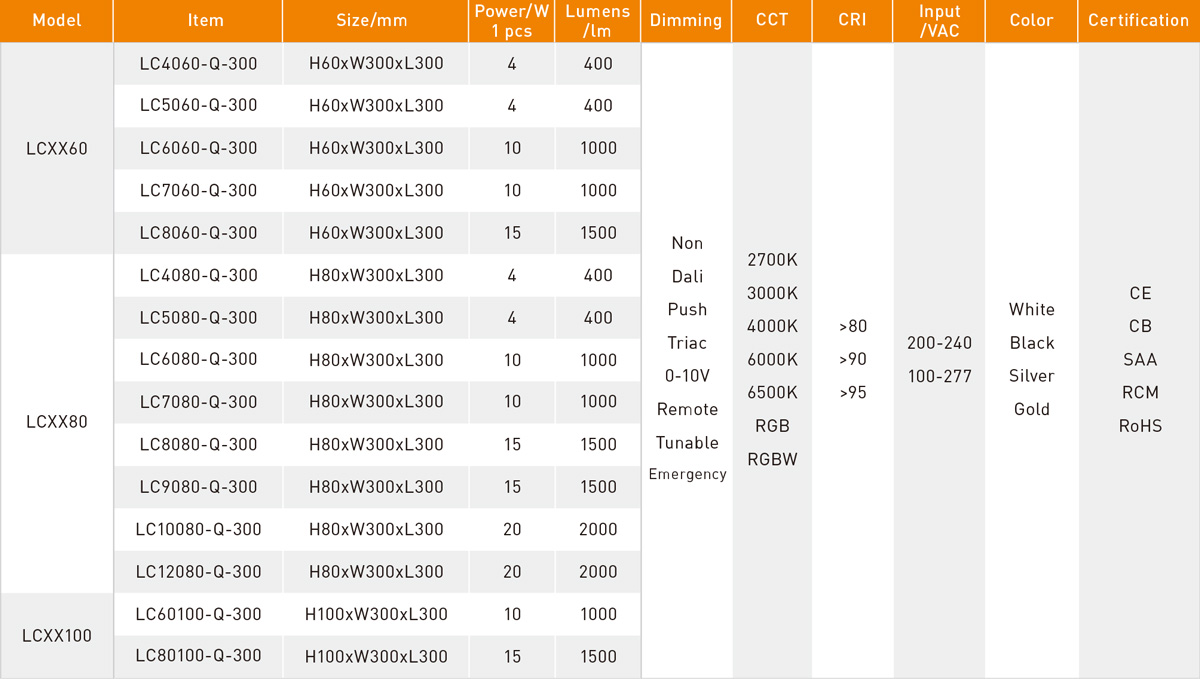The height and width of the screenshot is (679, 1200).
Task: Click the Input /VAC column header
Action: (939, 20)
